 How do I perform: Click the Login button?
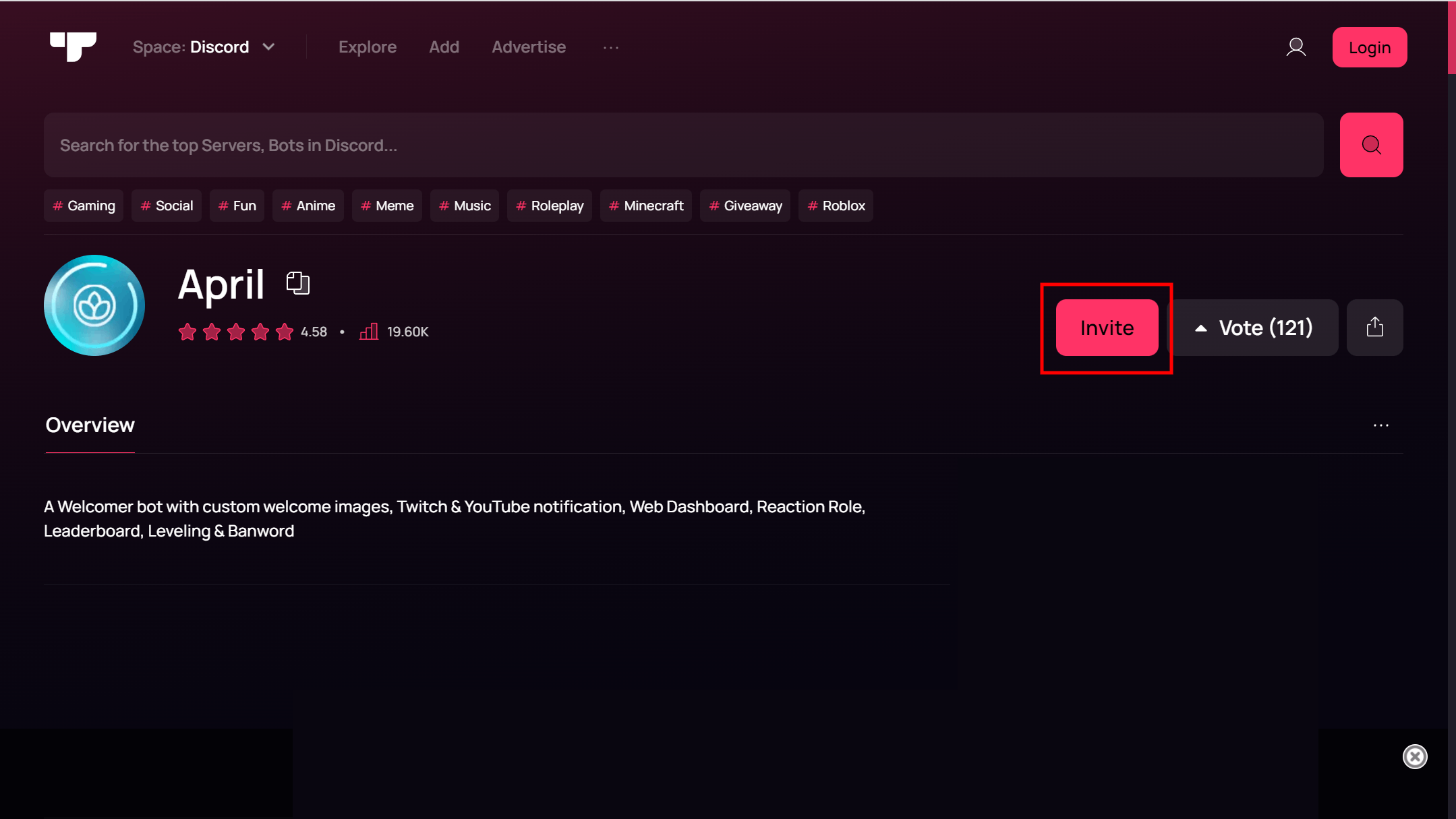pos(1369,47)
